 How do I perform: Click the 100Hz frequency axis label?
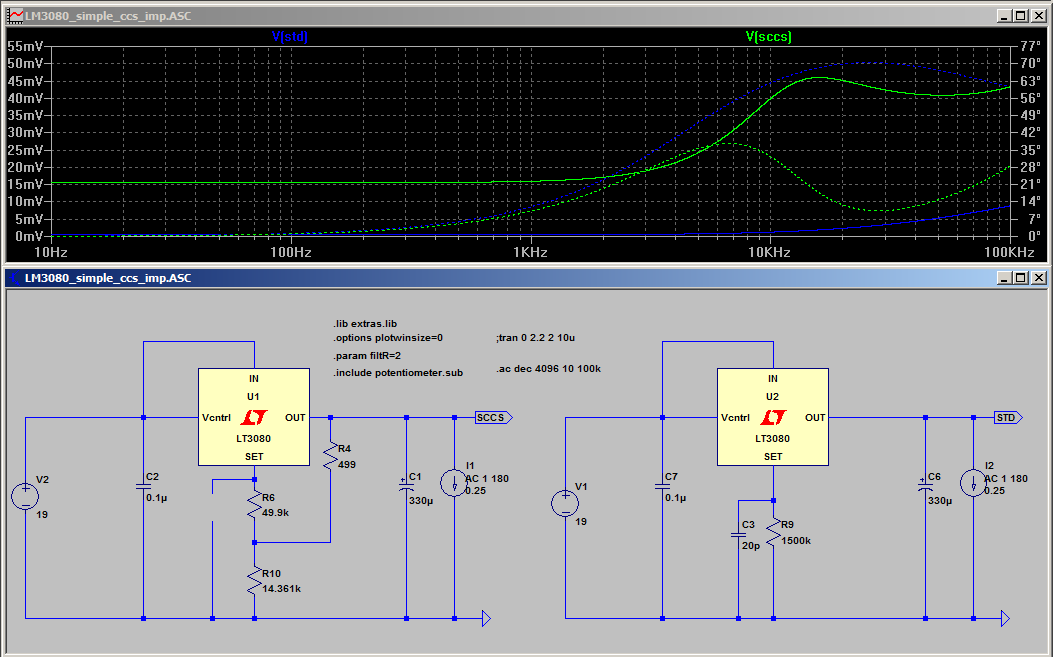291,253
